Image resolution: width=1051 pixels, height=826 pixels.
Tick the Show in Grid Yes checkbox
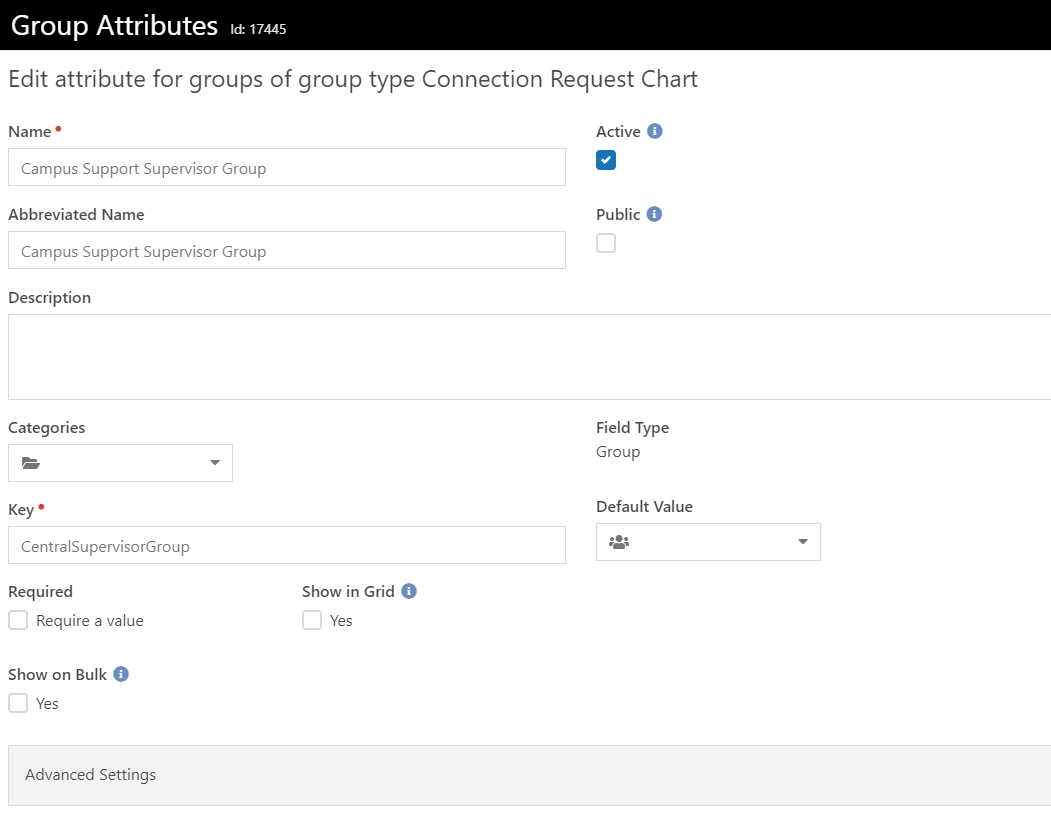312,620
